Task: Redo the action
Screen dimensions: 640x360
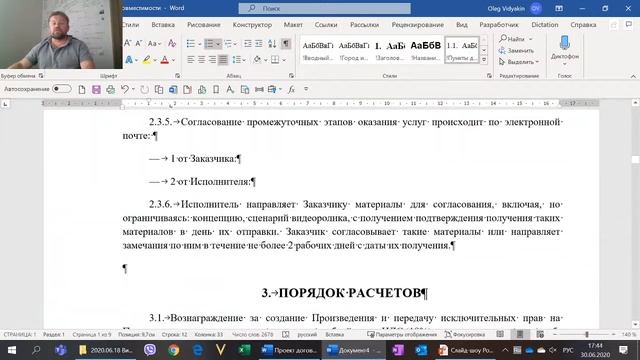Action: click(x=144, y=89)
